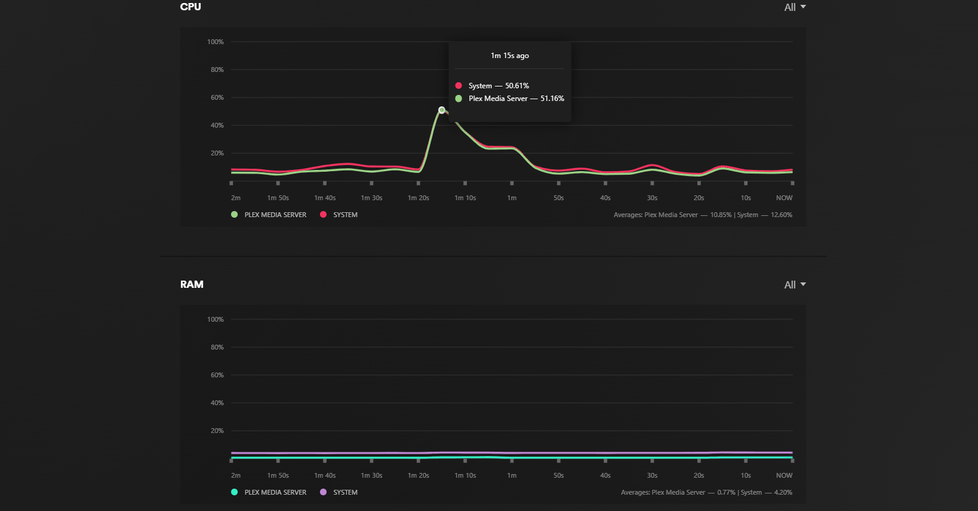Toggle System series in CPU legend
The image size is (978, 511).
(x=339, y=215)
